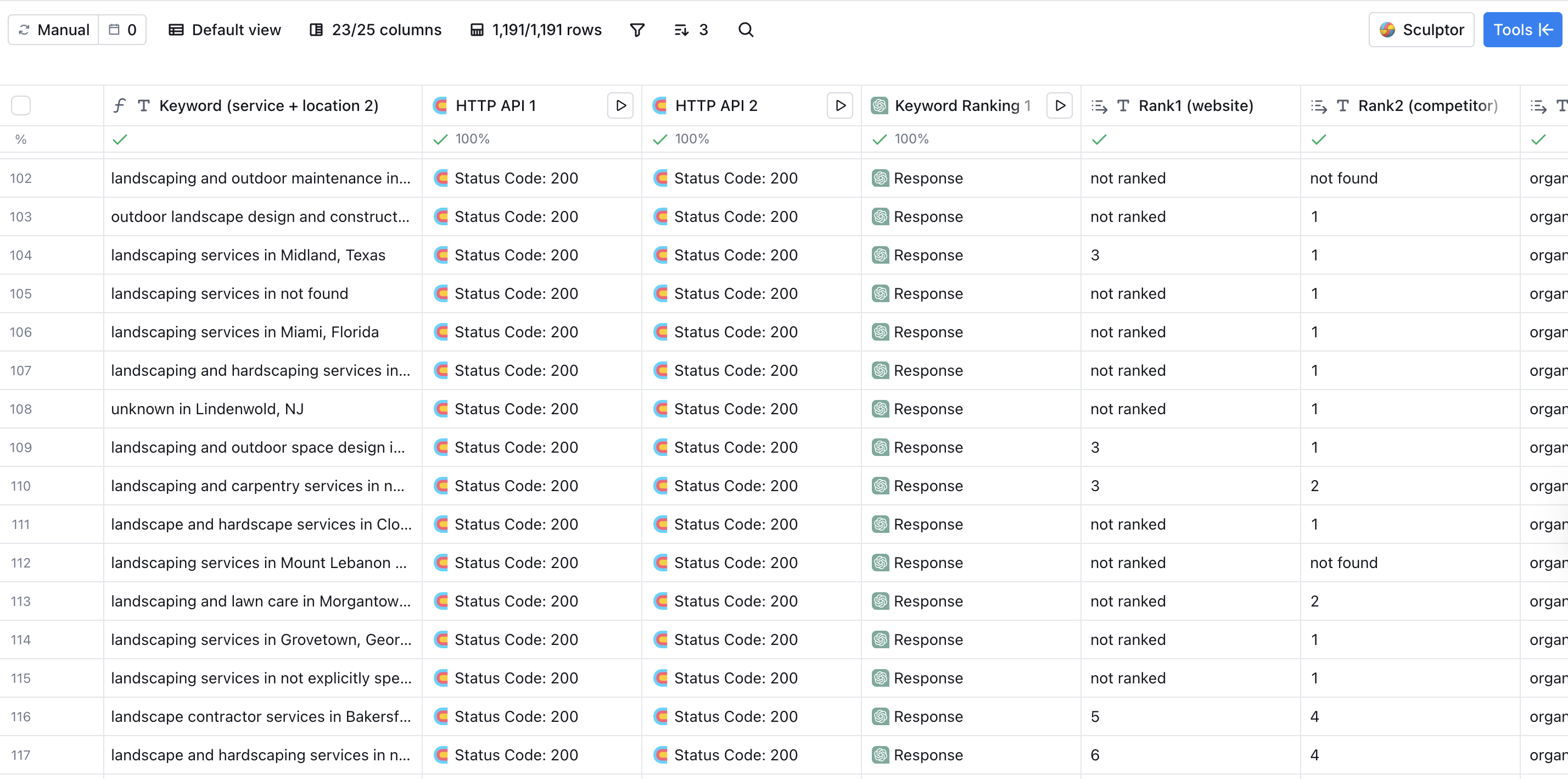Open the search magnifier icon
The image size is (1568, 779).
tap(746, 30)
